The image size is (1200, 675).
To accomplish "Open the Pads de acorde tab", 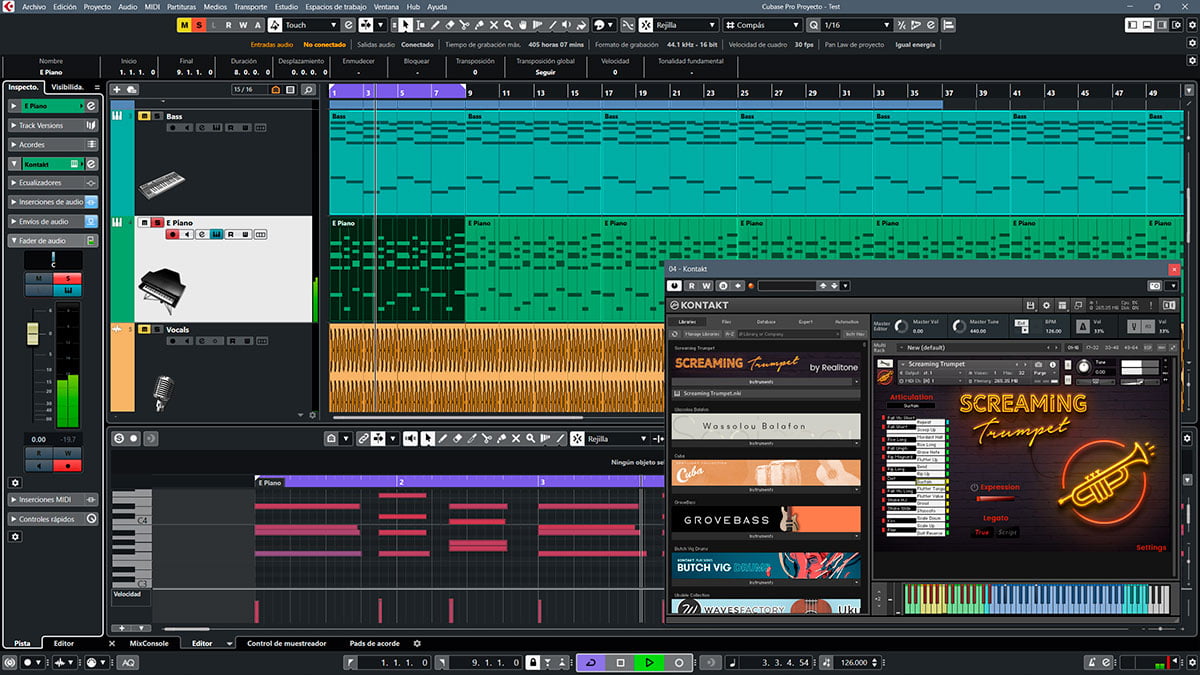I will [375, 643].
